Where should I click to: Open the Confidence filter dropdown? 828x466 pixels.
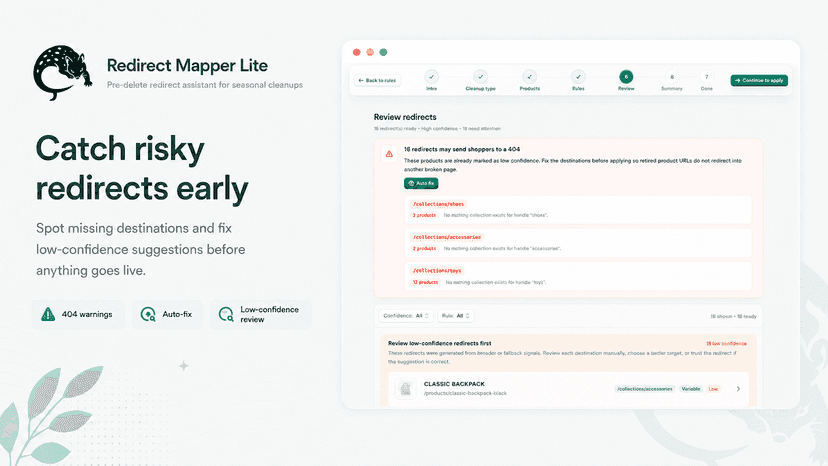(406, 316)
